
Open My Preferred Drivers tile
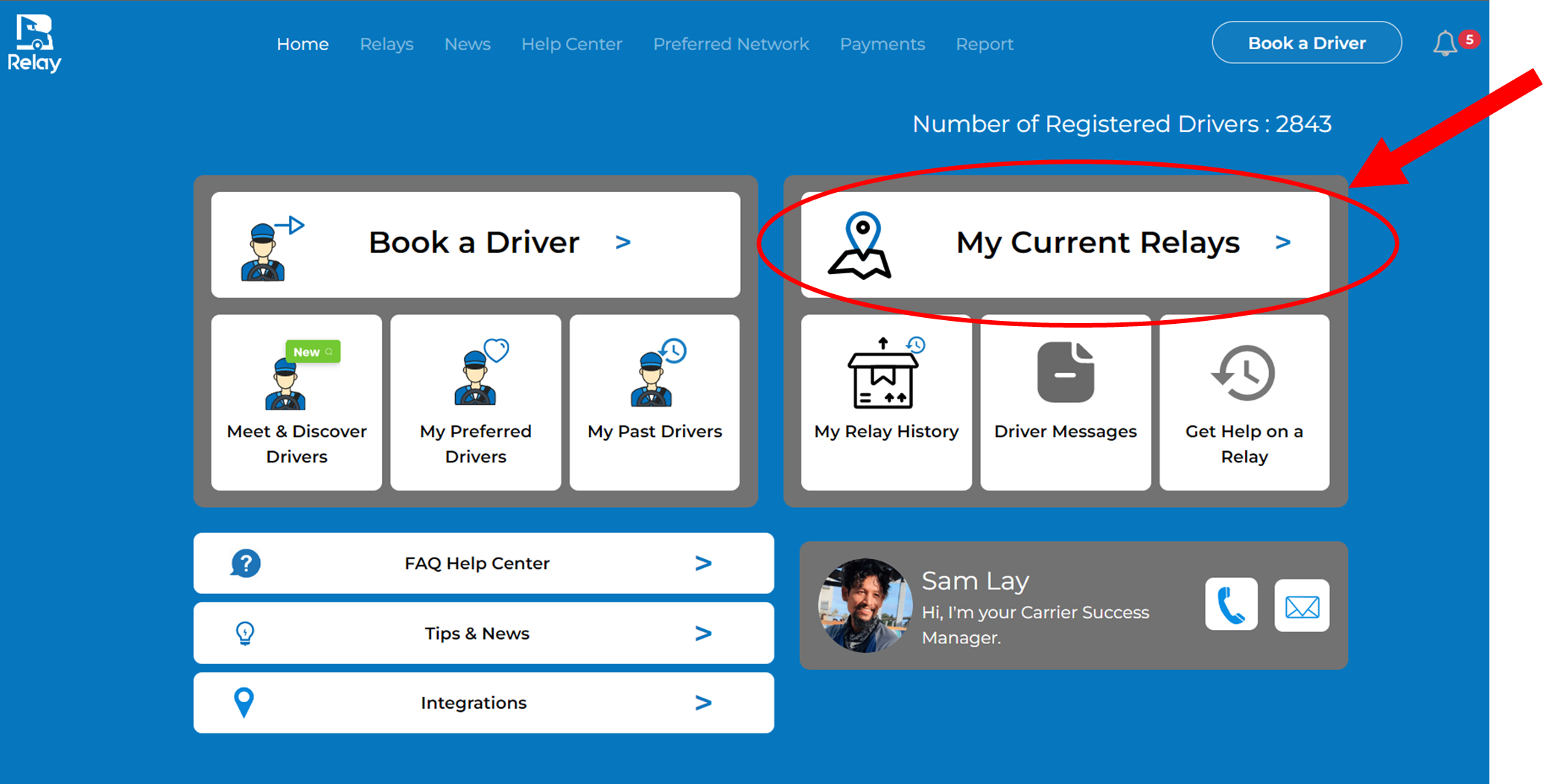[475, 402]
